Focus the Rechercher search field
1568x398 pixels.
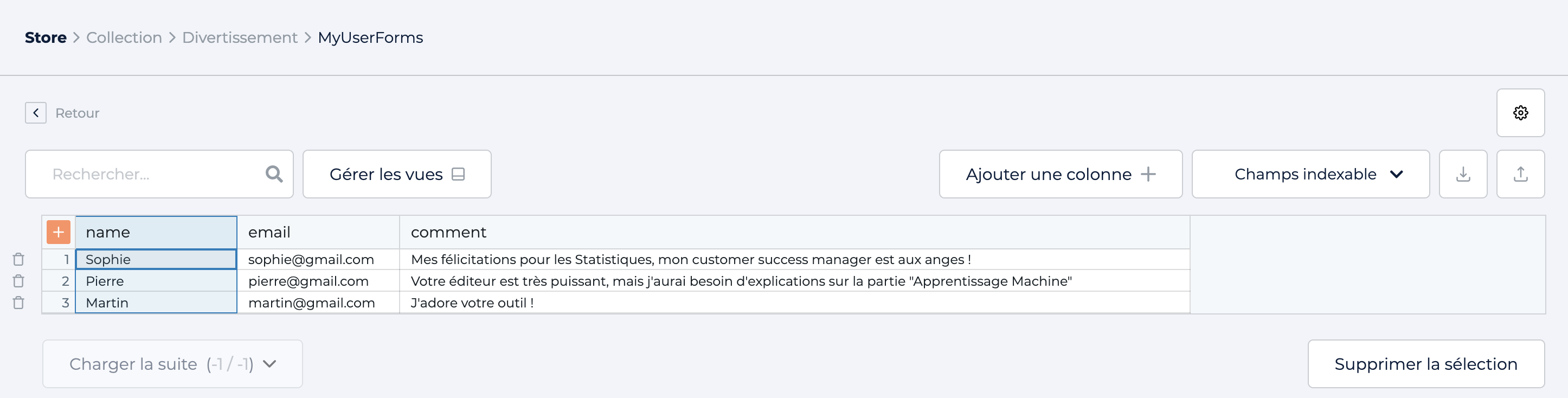tap(159, 174)
